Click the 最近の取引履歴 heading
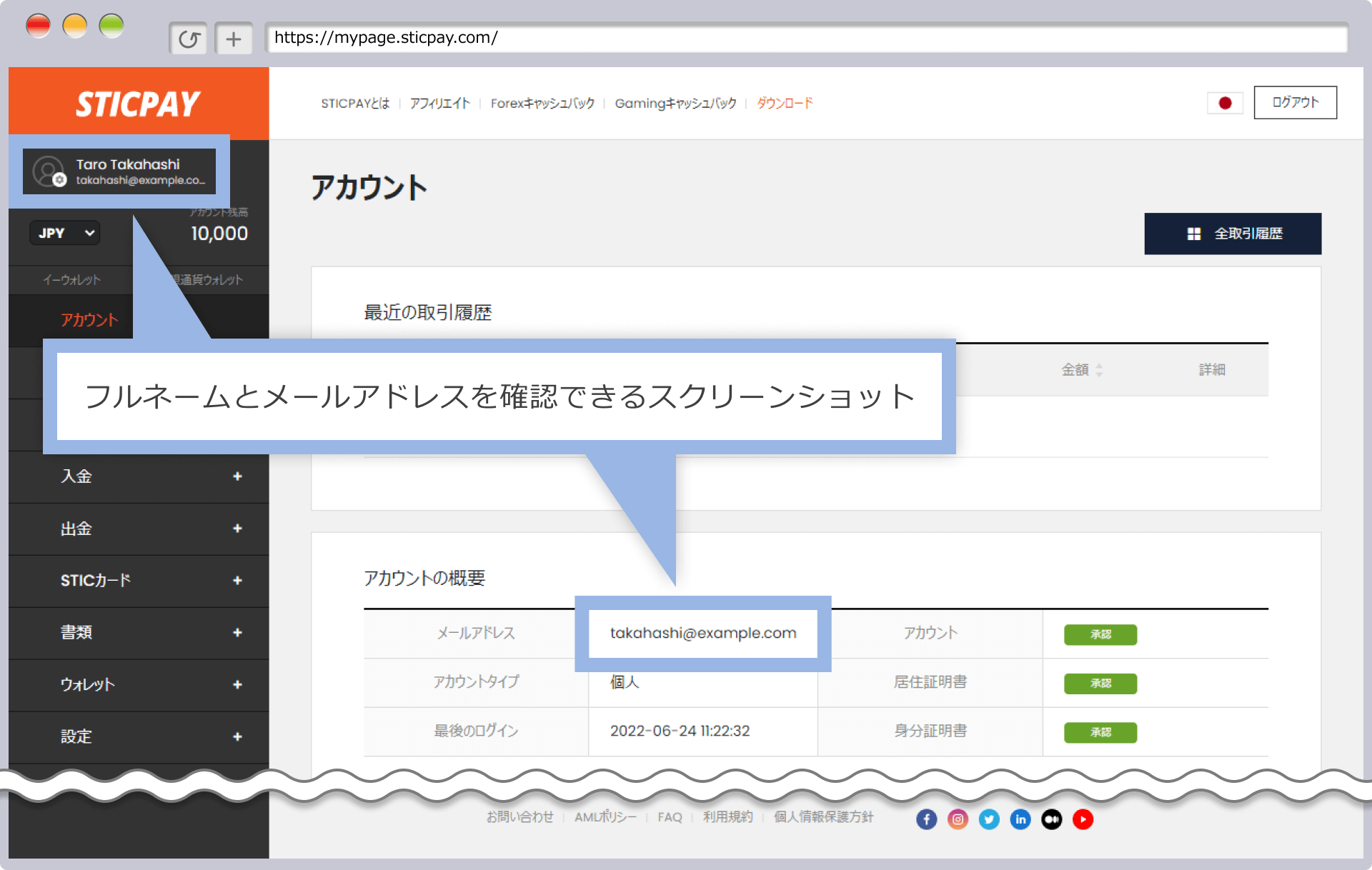The width and height of the screenshot is (1372, 870). click(x=427, y=313)
